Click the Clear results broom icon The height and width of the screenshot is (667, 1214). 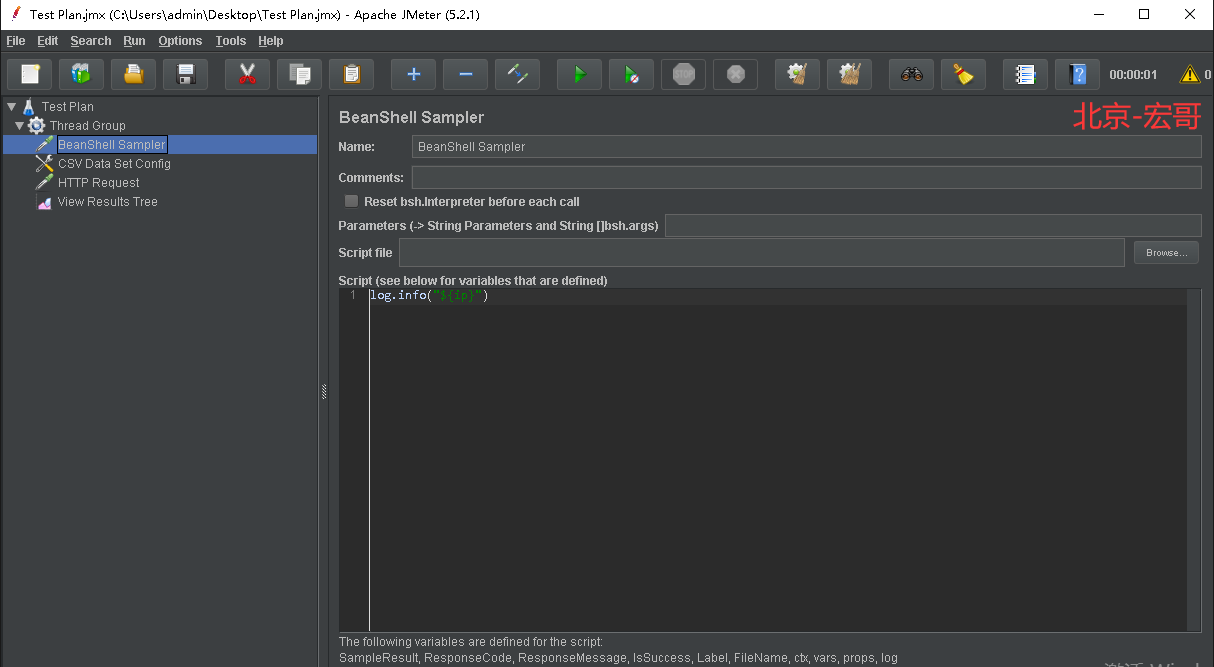pyautogui.click(x=798, y=74)
